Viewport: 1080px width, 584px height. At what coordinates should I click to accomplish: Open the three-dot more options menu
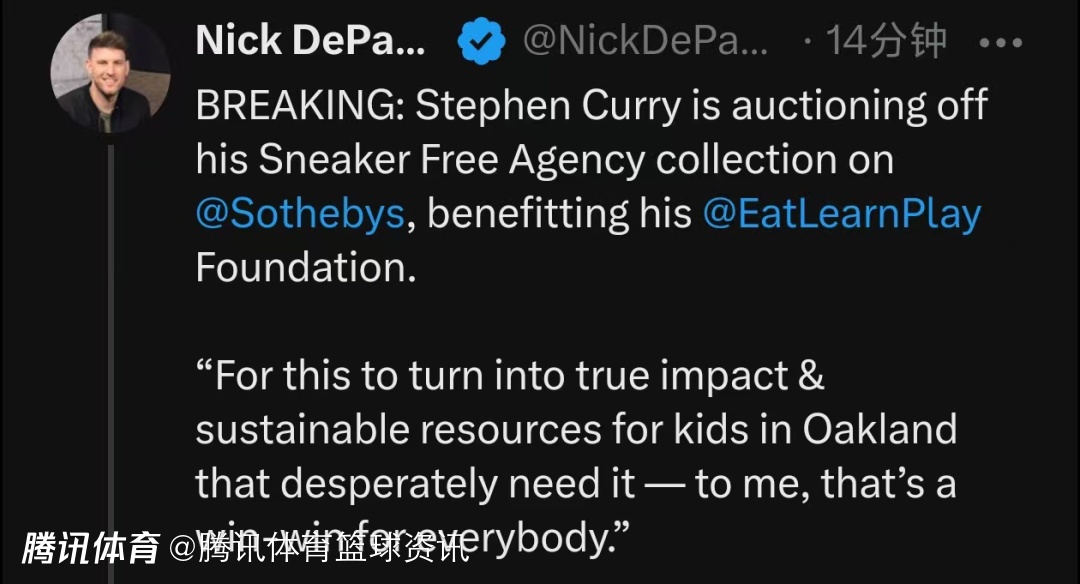(x=999, y=42)
